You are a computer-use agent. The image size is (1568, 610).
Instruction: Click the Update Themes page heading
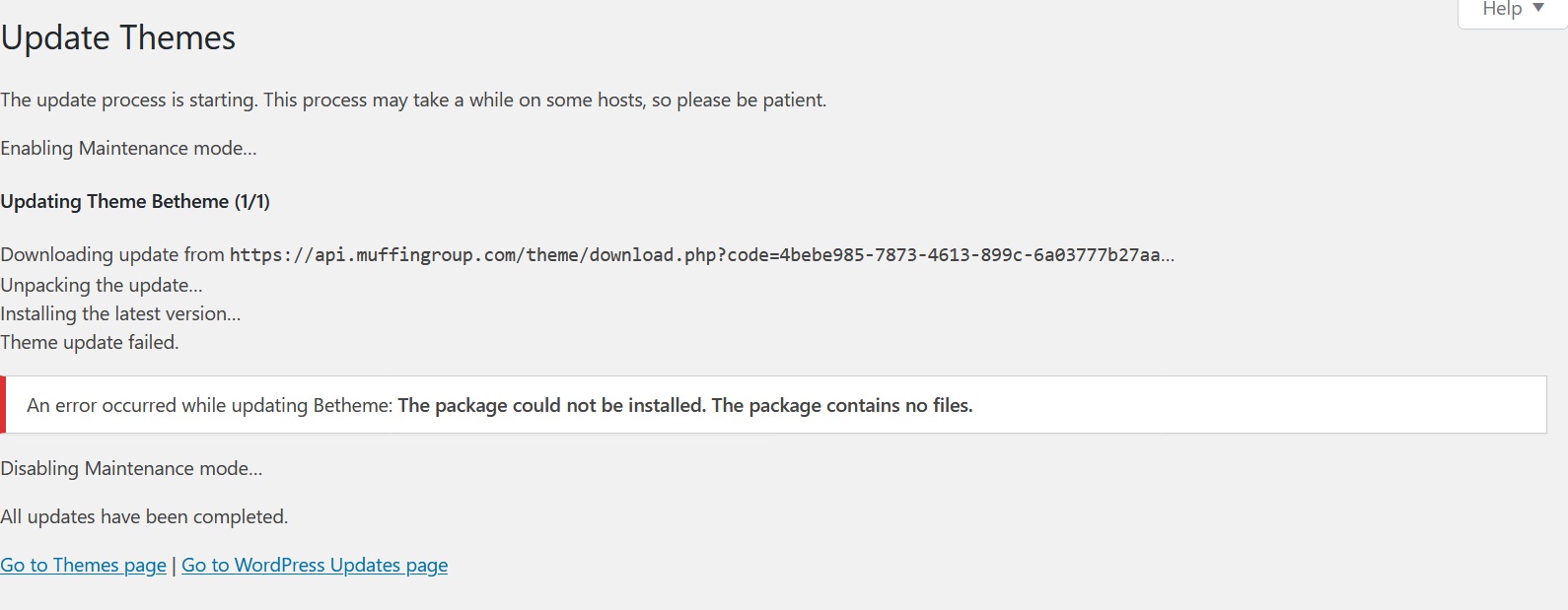tap(118, 37)
